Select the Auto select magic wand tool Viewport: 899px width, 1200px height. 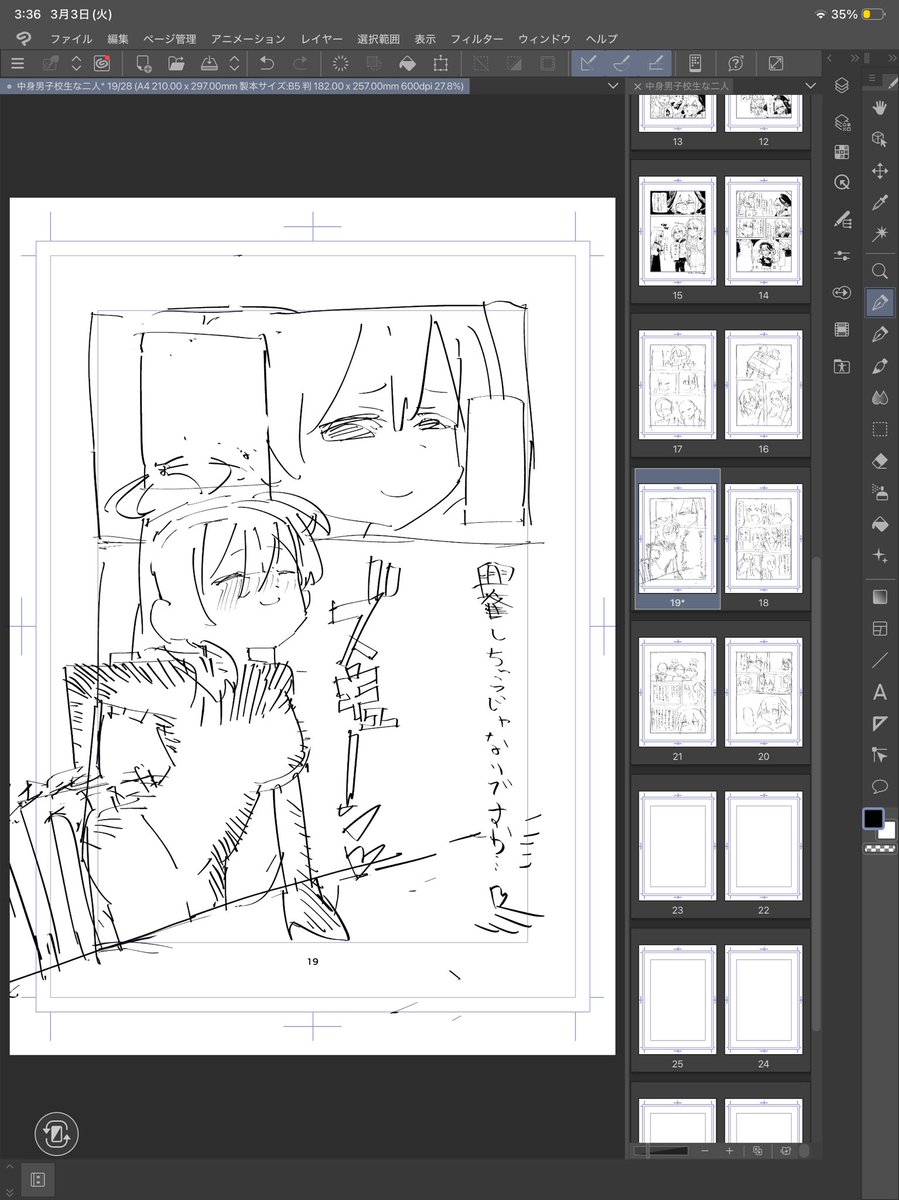[x=880, y=234]
